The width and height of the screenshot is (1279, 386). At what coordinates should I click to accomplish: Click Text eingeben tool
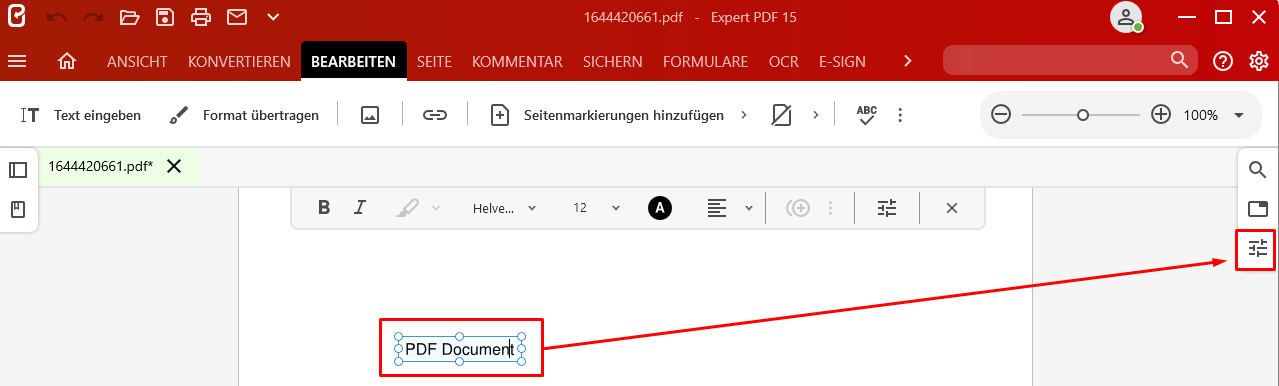[x=80, y=115]
